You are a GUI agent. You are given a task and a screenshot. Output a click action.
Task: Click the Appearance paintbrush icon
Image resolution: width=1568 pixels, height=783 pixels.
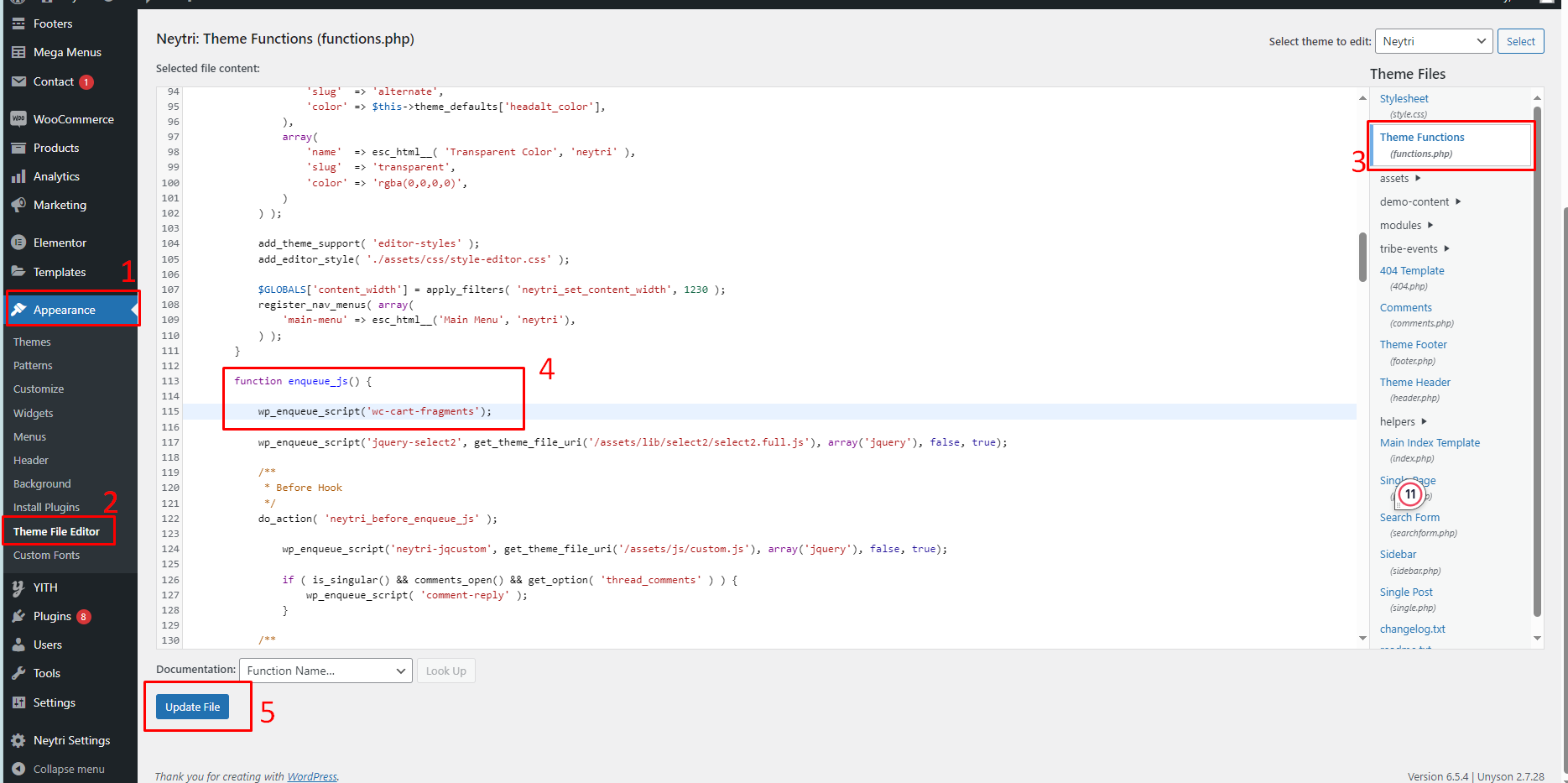pyautogui.click(x=18, y=310)
